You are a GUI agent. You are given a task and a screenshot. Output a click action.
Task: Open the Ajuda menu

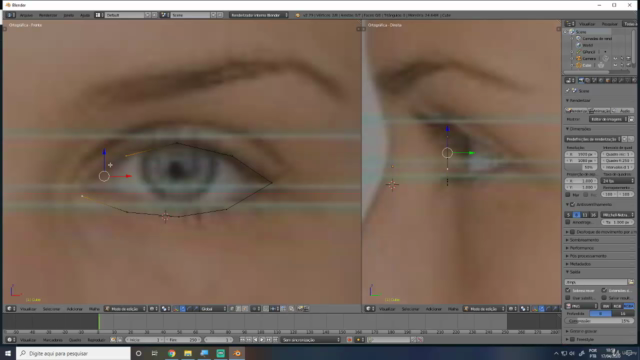tap(84, 15)
